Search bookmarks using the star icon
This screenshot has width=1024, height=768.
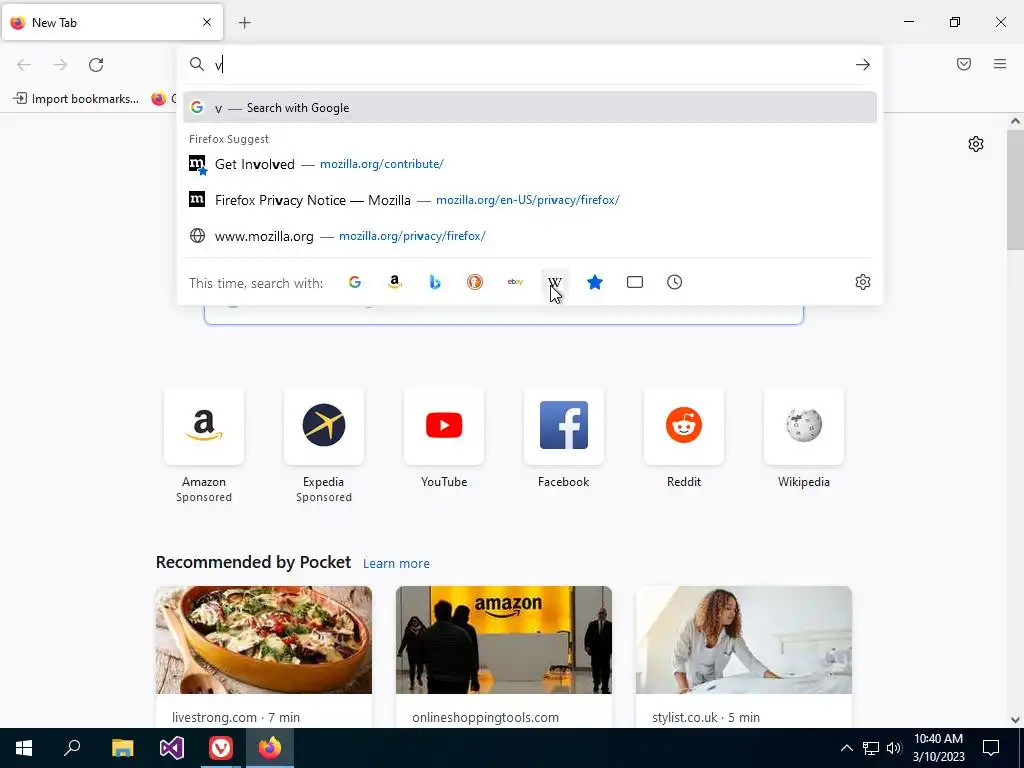(595, 282)
